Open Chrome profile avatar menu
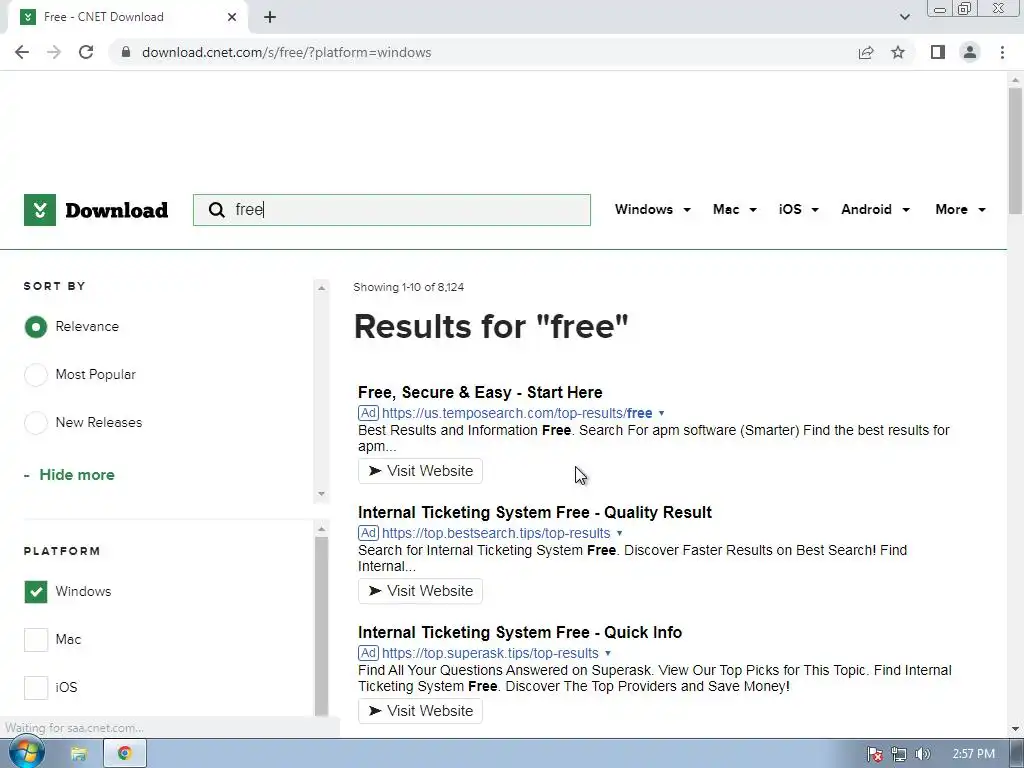The image size is (1024, 768). (x=970, y=52)
